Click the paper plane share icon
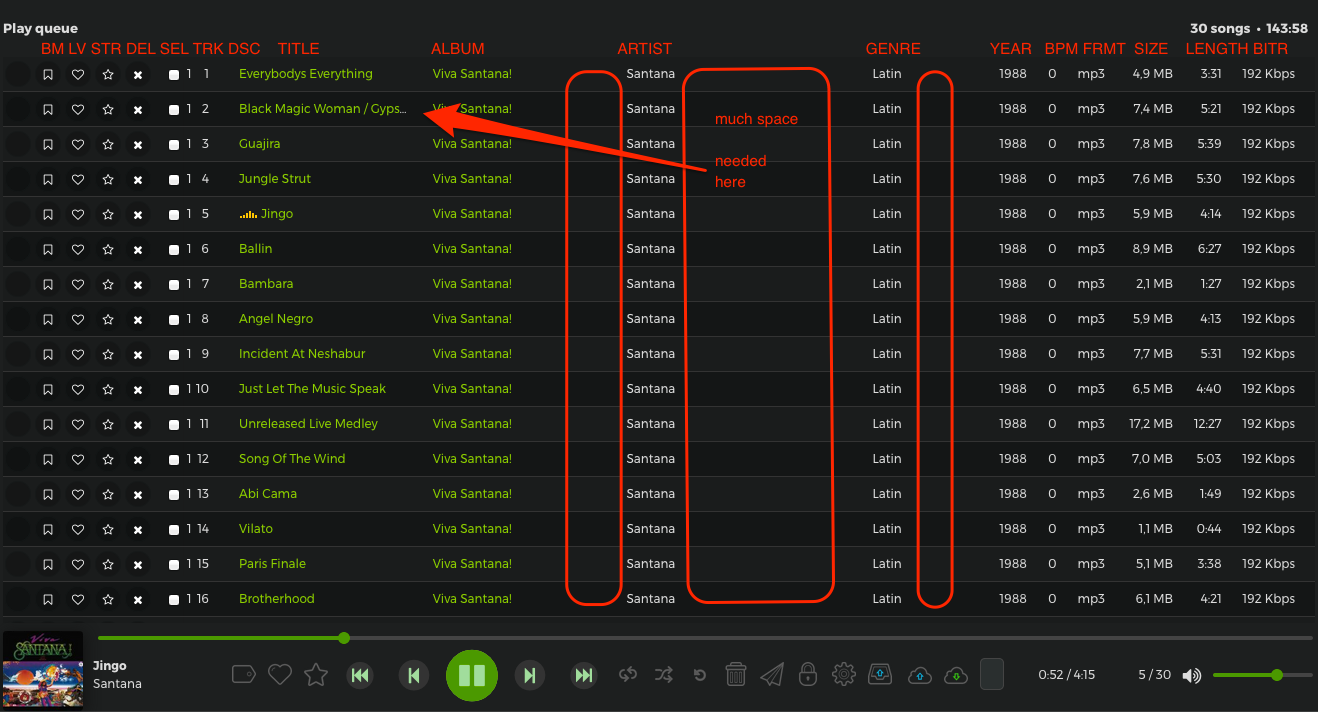Image resolution: width=1318 pixels, height=712 pixels. tap(772, 675)
